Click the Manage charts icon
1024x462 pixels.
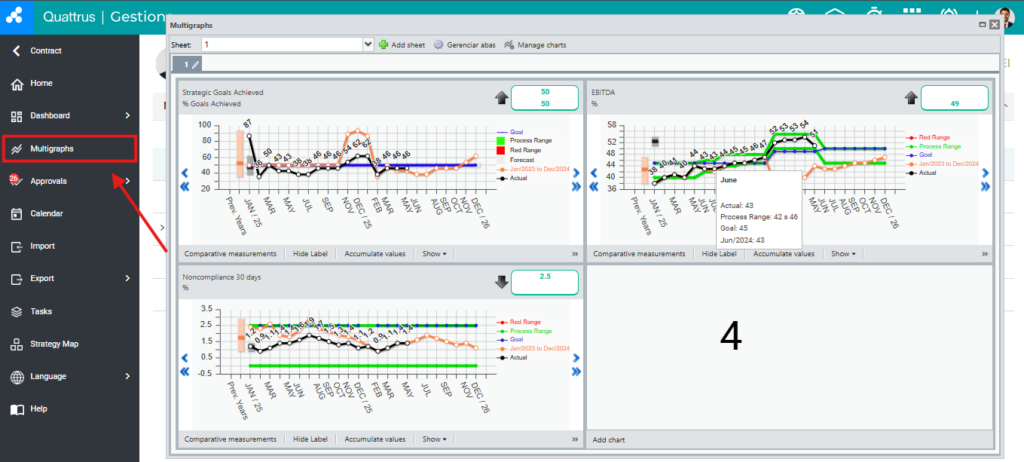[x=509, y=45]
